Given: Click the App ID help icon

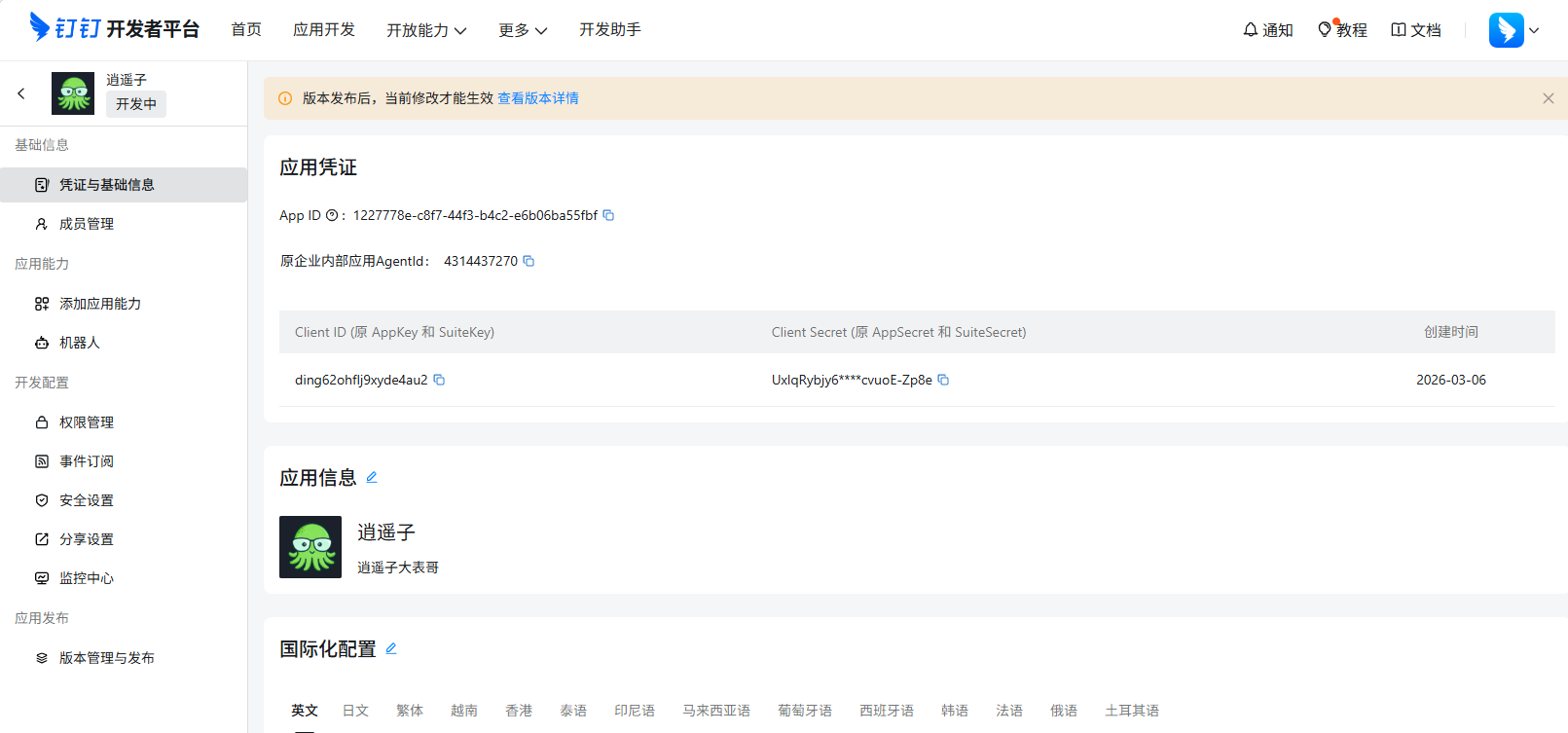Looking at the screenshot, I should [x=332, y=215].
